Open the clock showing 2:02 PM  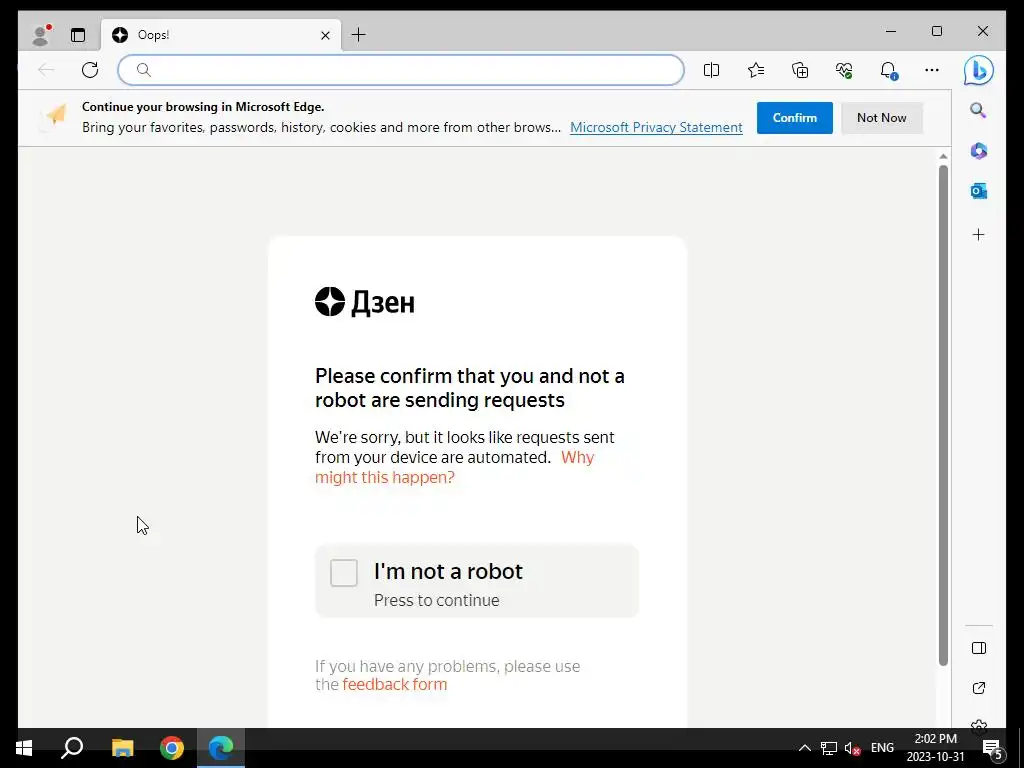pos(935,748)
